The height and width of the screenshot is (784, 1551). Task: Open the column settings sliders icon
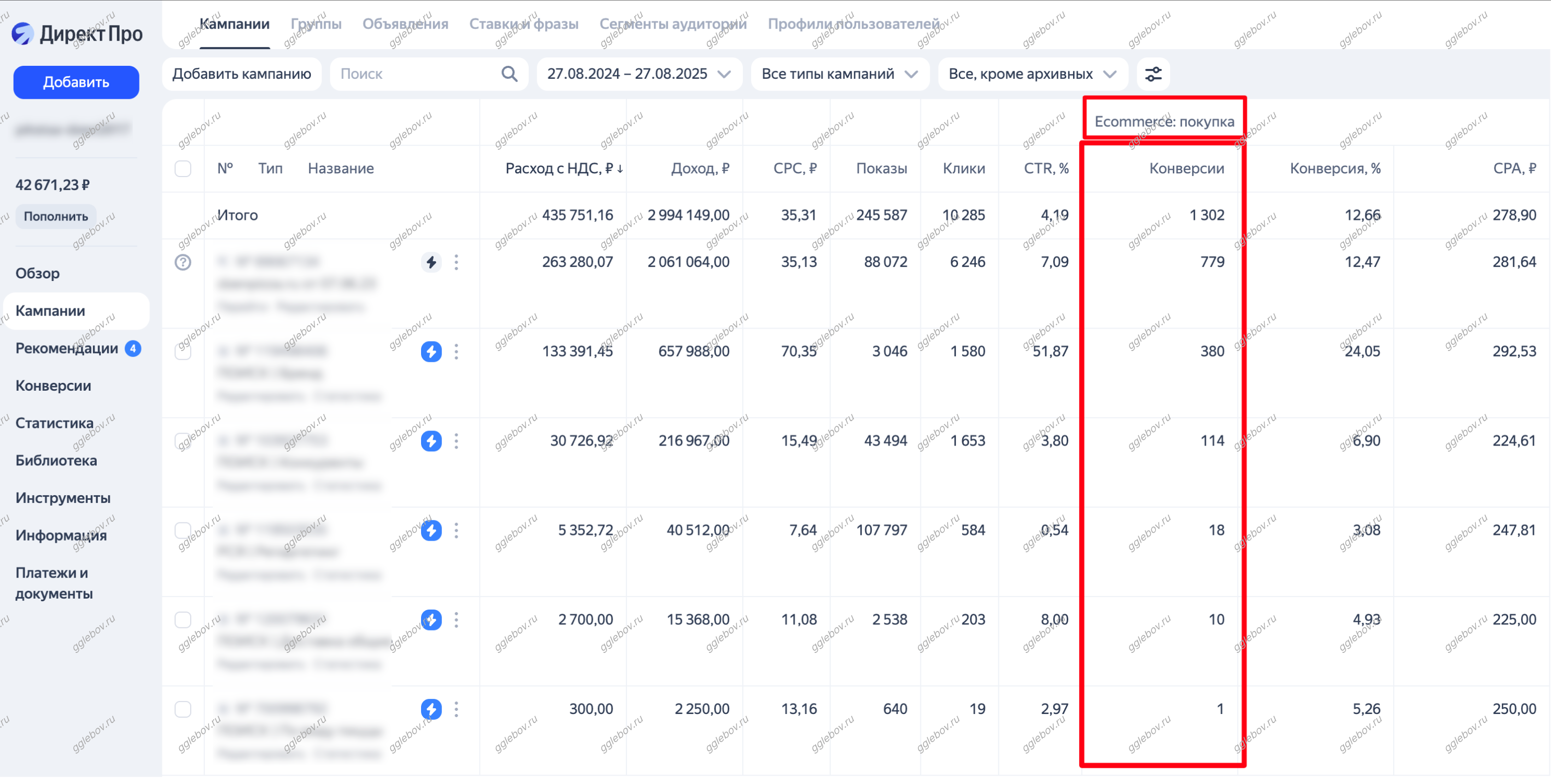pyautogui.click(x=1153, y=74)
